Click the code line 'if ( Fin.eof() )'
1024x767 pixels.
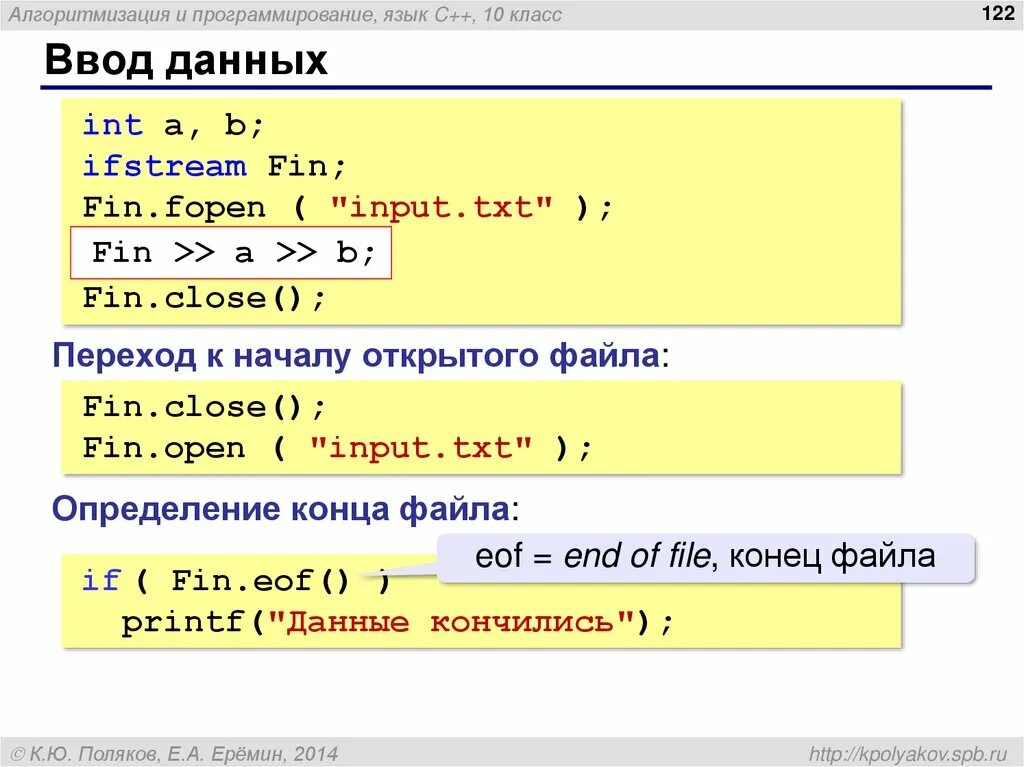[x=236, y=581]
